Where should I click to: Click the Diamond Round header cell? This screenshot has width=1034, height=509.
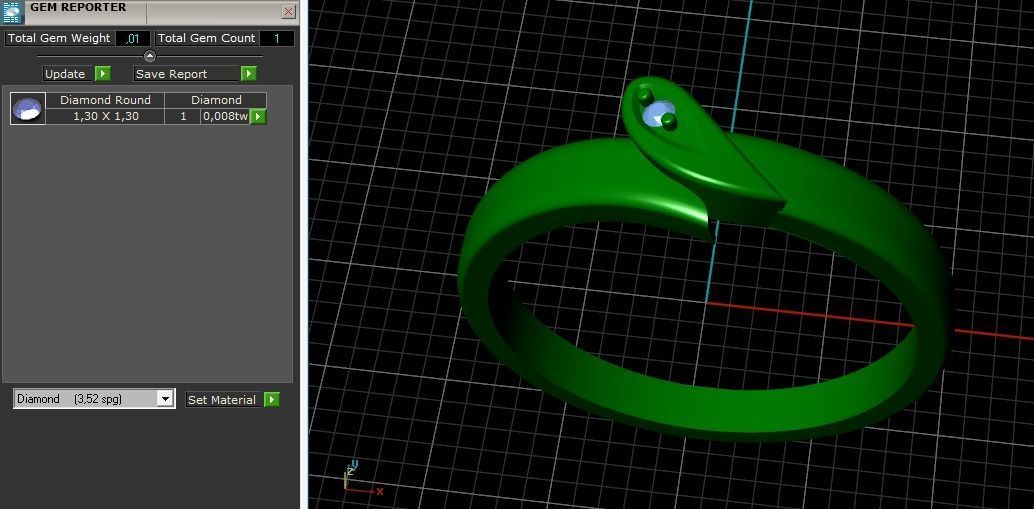(106, 100)
